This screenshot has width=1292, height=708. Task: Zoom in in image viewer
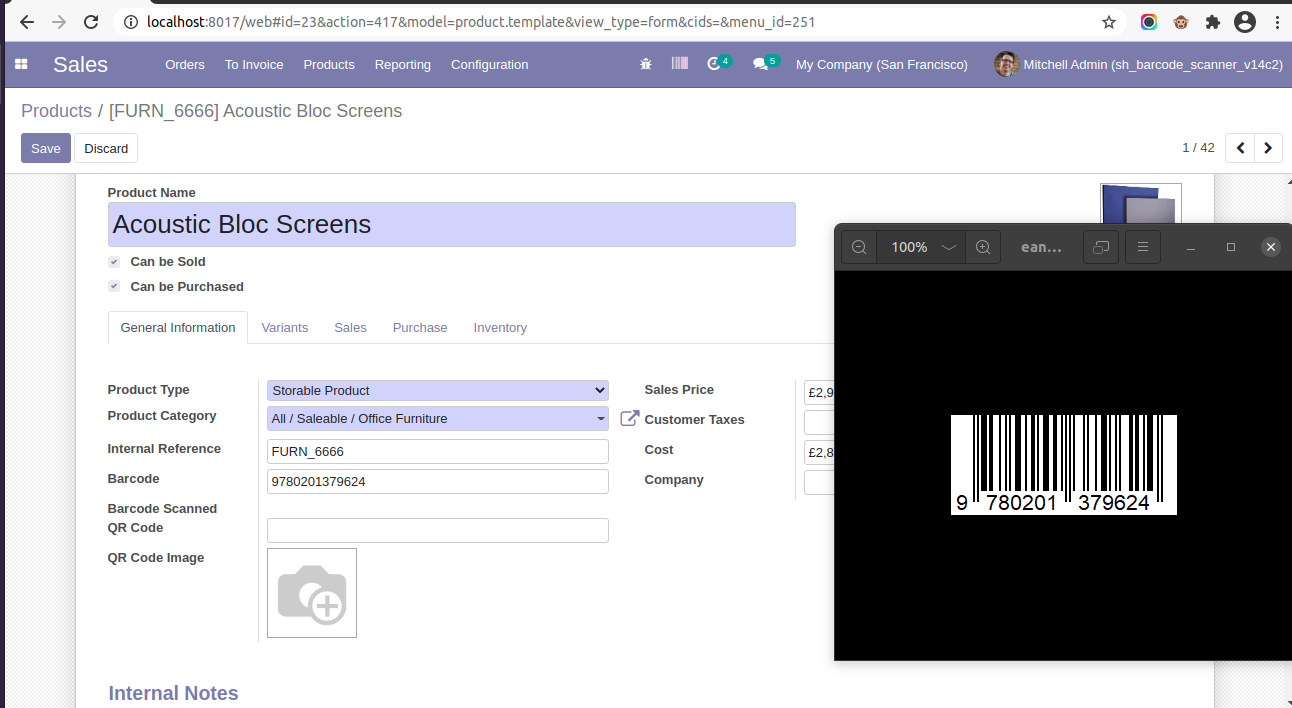pyautogui.click(x=983, y=247)
